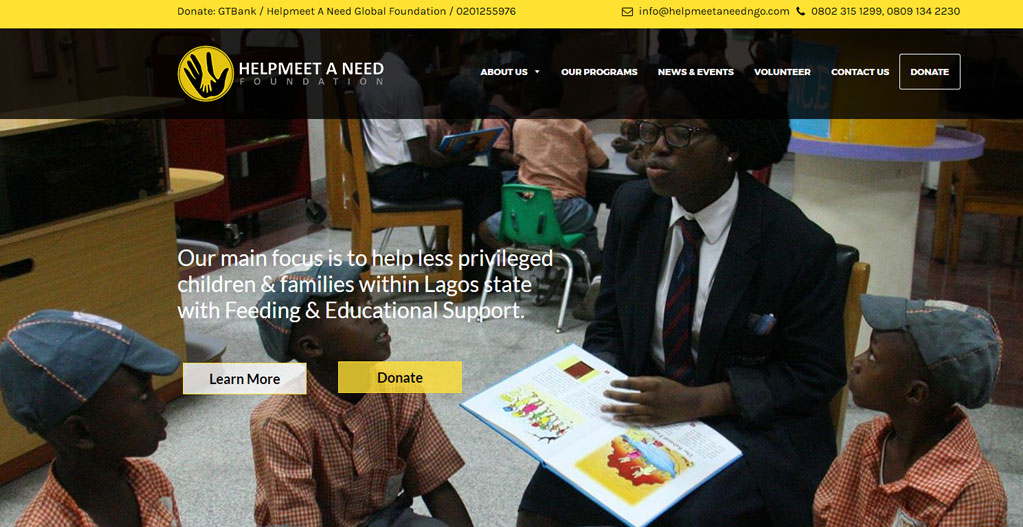
Task: Open the Our Programs page
Action: [599, 72]
